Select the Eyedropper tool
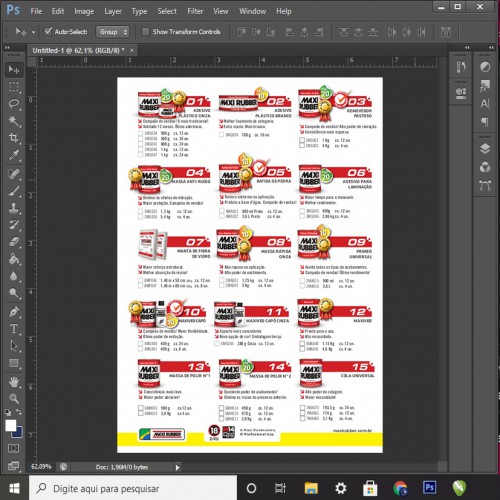Image resolution: width=500 pixels, height=500 pixels. [x=14, y=155]
